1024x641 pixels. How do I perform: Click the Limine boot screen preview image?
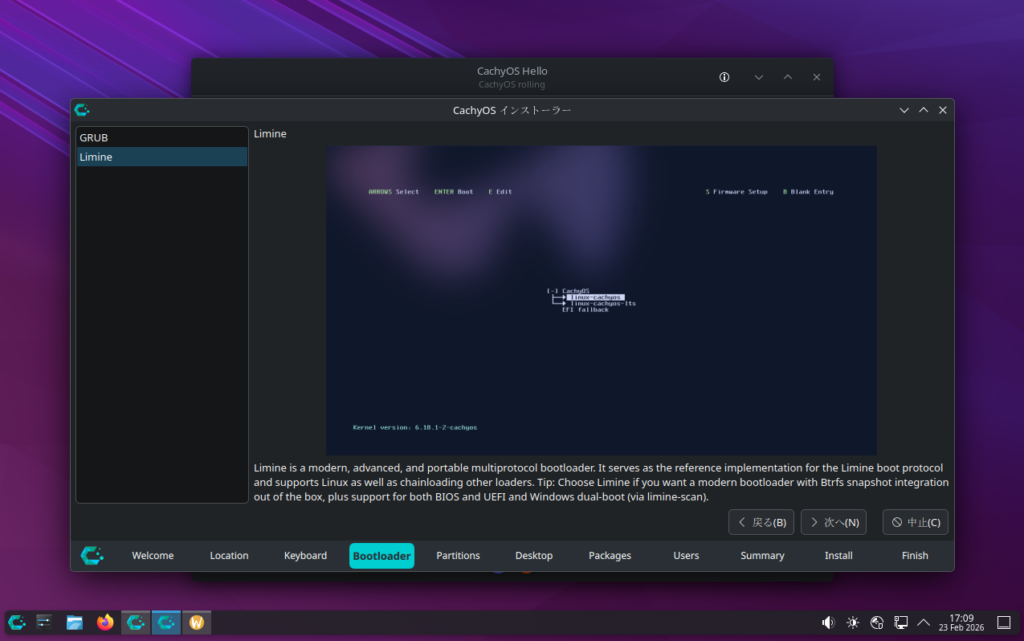coord(601,300)
